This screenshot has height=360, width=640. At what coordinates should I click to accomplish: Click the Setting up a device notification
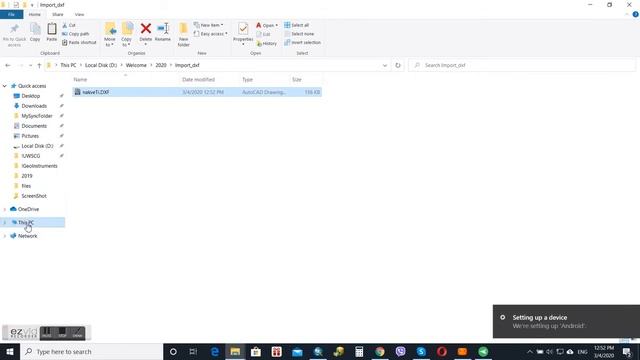566,322
